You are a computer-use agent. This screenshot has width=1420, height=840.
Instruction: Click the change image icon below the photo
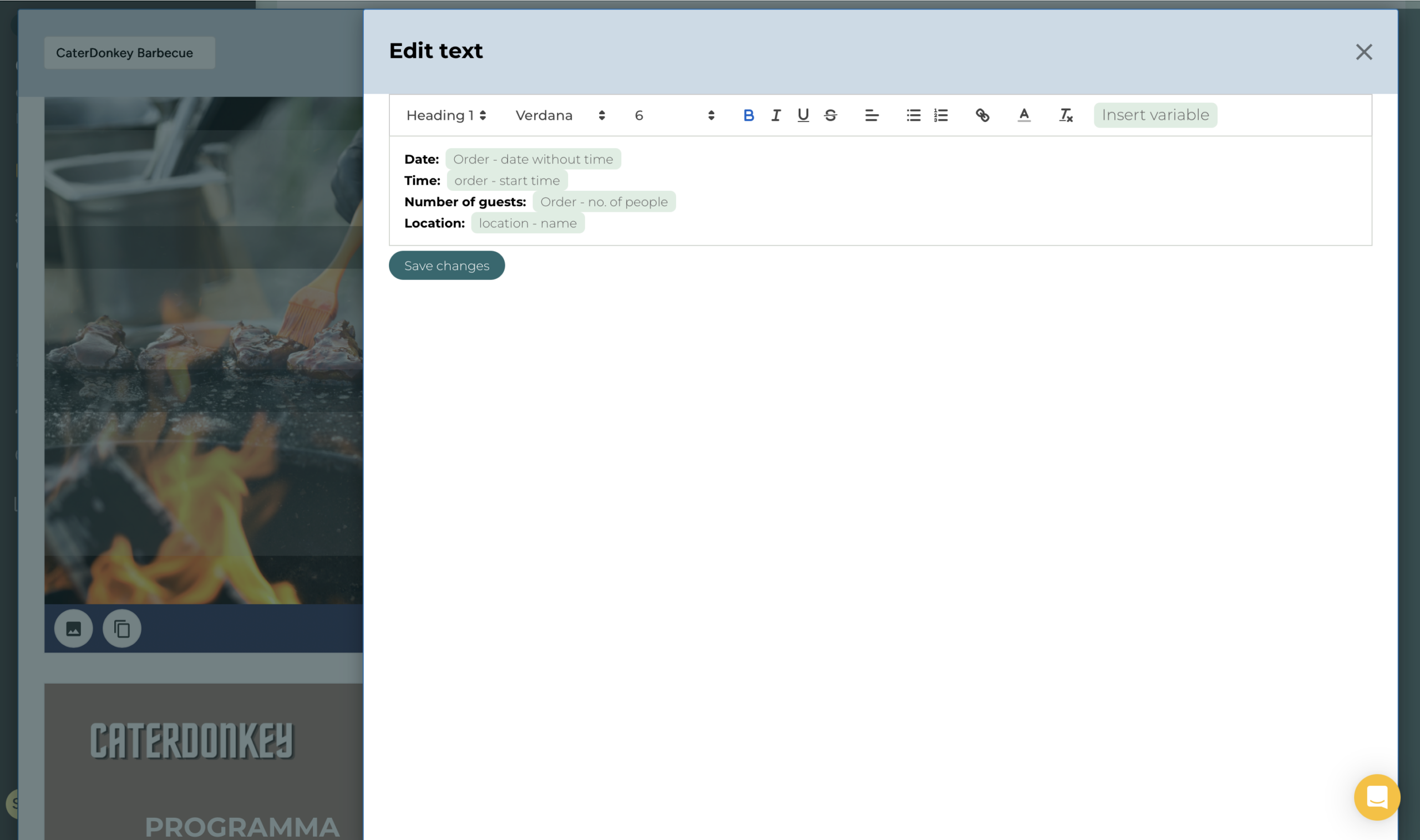pos(74,628)
